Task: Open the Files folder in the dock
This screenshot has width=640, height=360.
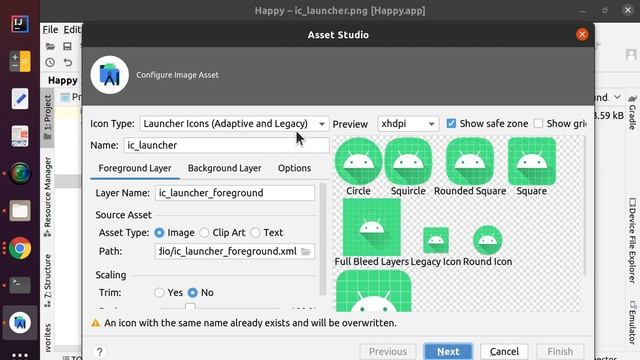Action: pos(20,211)
